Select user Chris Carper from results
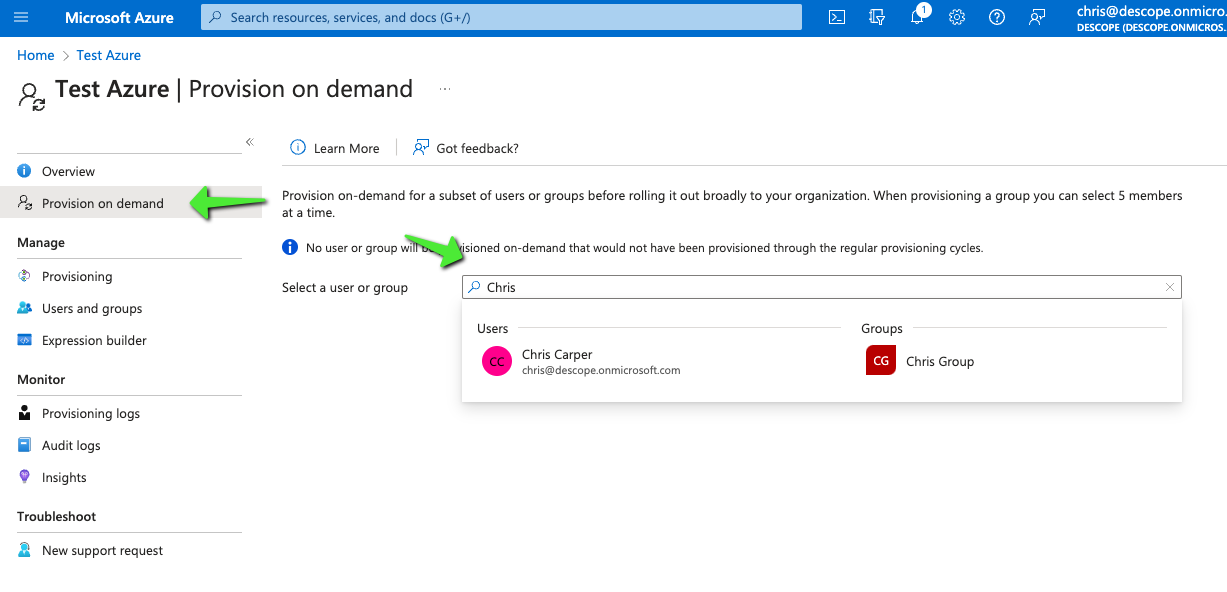1227x592 pixels. [581, 361]
